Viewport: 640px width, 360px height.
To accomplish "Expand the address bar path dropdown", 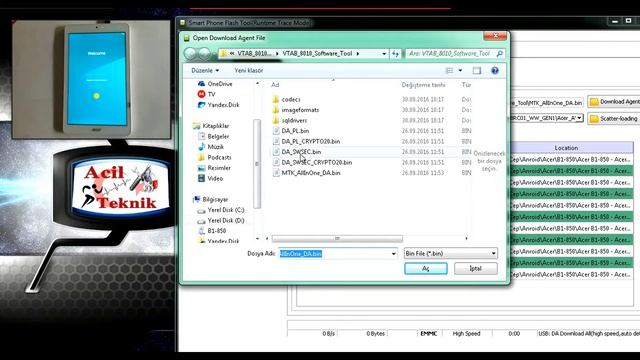I will pos(384,53).
